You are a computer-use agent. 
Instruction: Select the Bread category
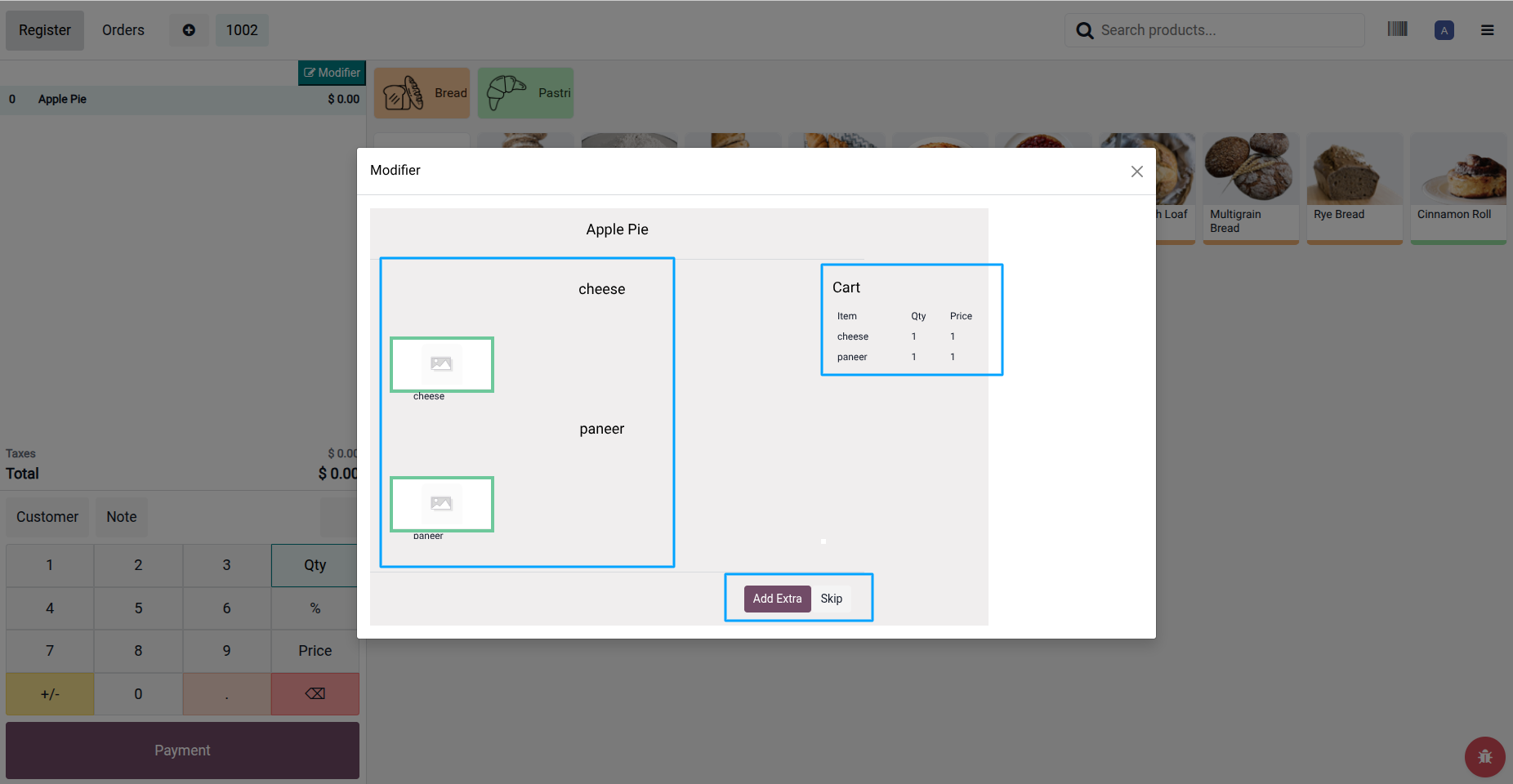point(422,93)
